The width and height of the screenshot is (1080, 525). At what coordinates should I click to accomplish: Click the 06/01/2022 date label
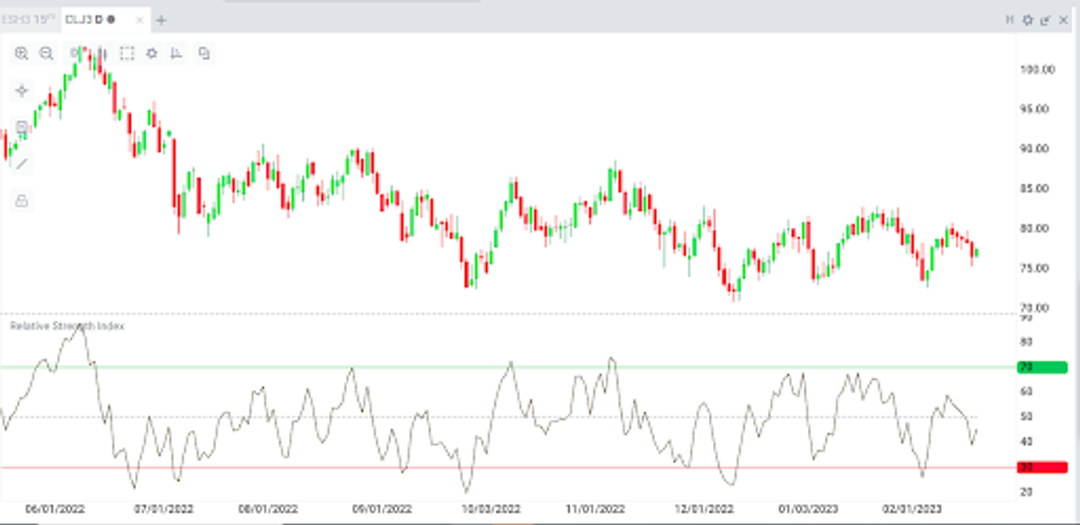pos(55,509)
